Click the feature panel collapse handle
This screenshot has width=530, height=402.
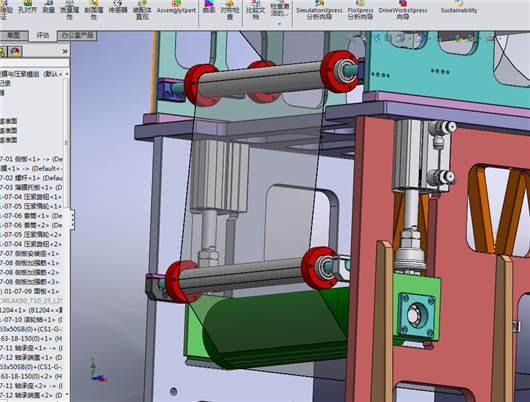pos(72,219)
